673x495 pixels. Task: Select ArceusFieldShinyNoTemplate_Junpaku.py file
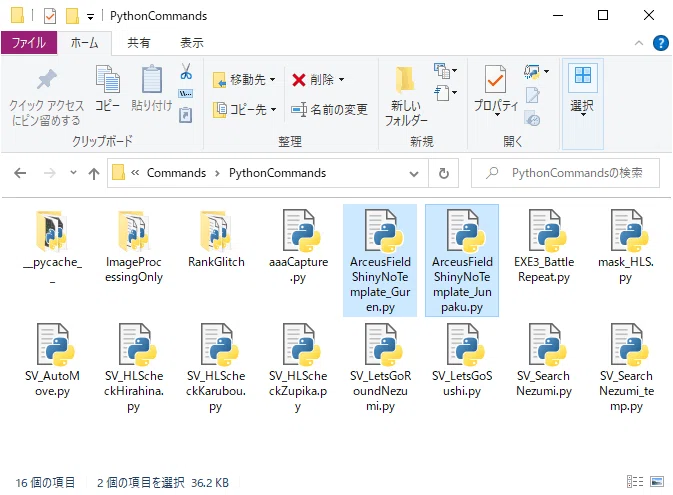click(x=462, y=260)
